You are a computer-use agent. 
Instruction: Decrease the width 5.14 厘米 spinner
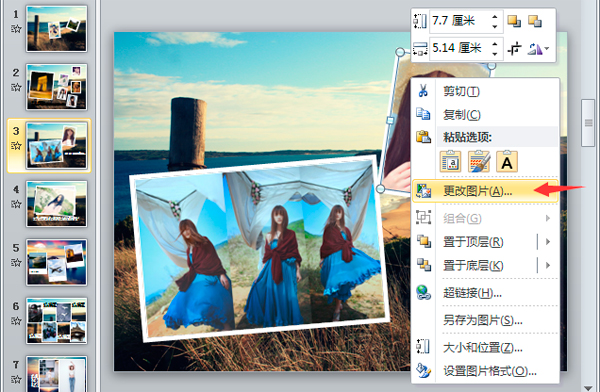[495, 54]
